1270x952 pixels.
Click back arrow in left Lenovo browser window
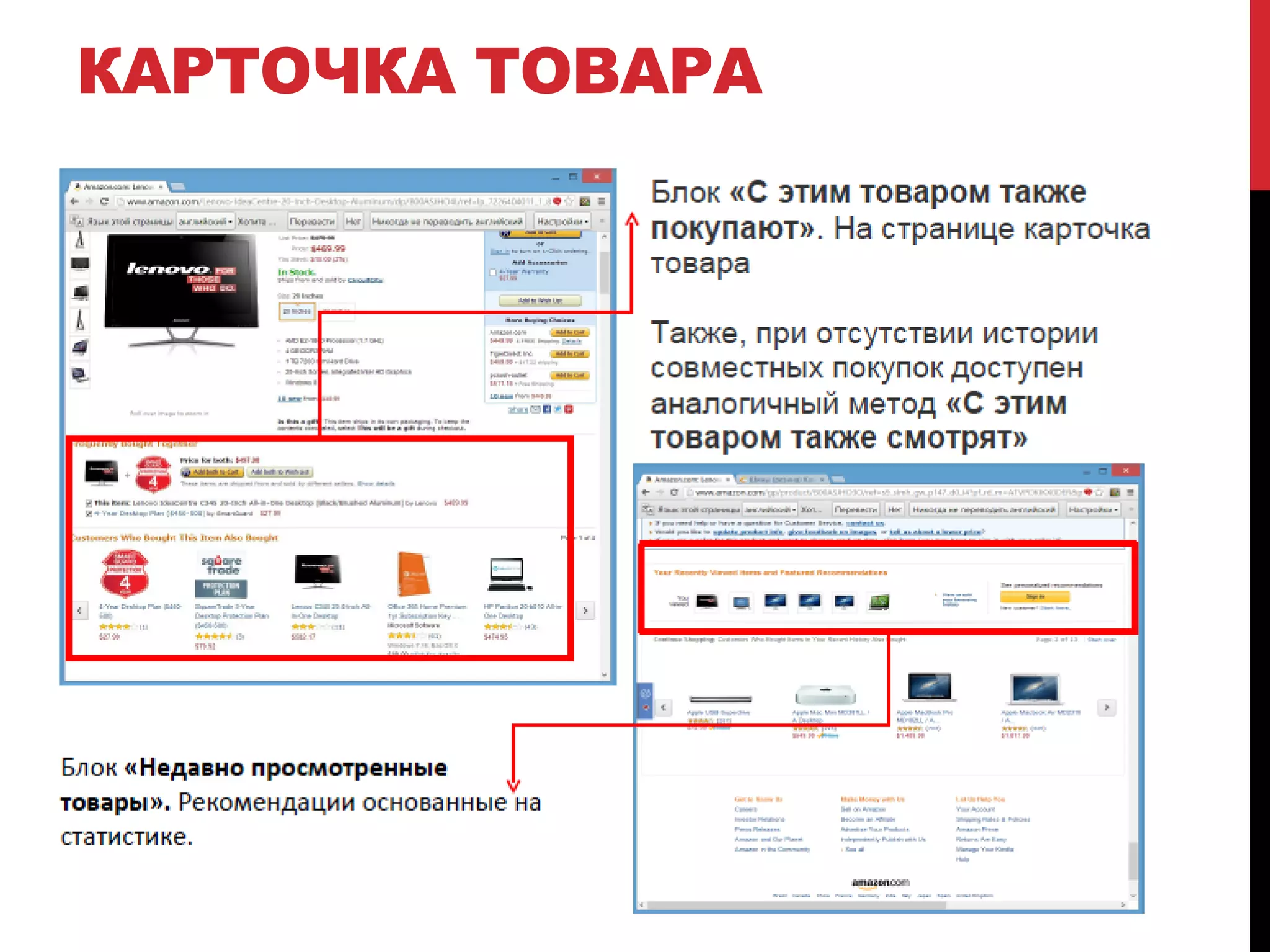click(x=74, y=201)
